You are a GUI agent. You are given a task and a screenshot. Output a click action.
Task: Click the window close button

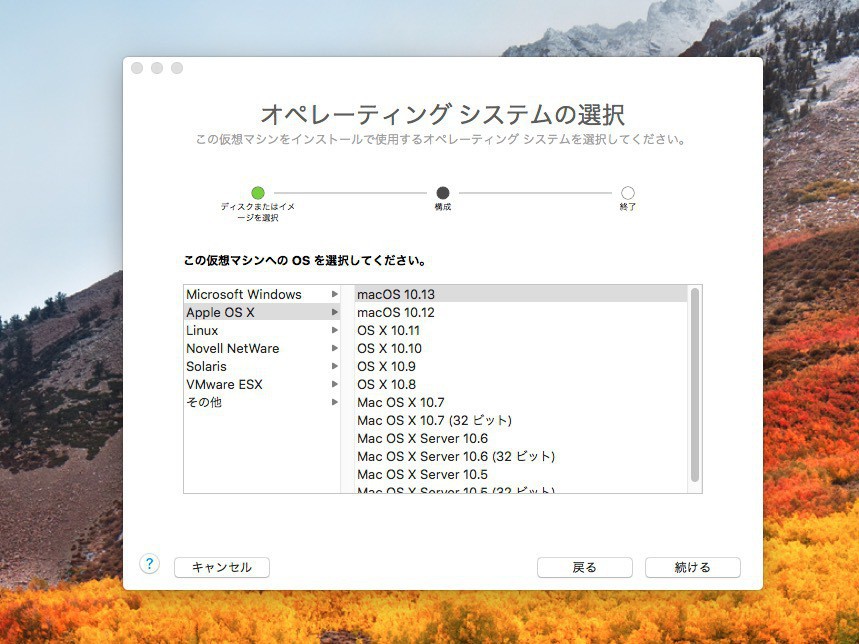pos(137,68)
